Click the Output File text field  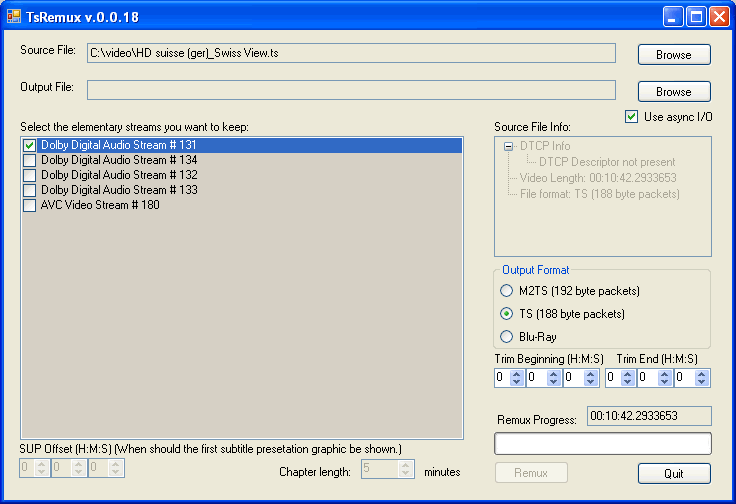tap(351, 90)
